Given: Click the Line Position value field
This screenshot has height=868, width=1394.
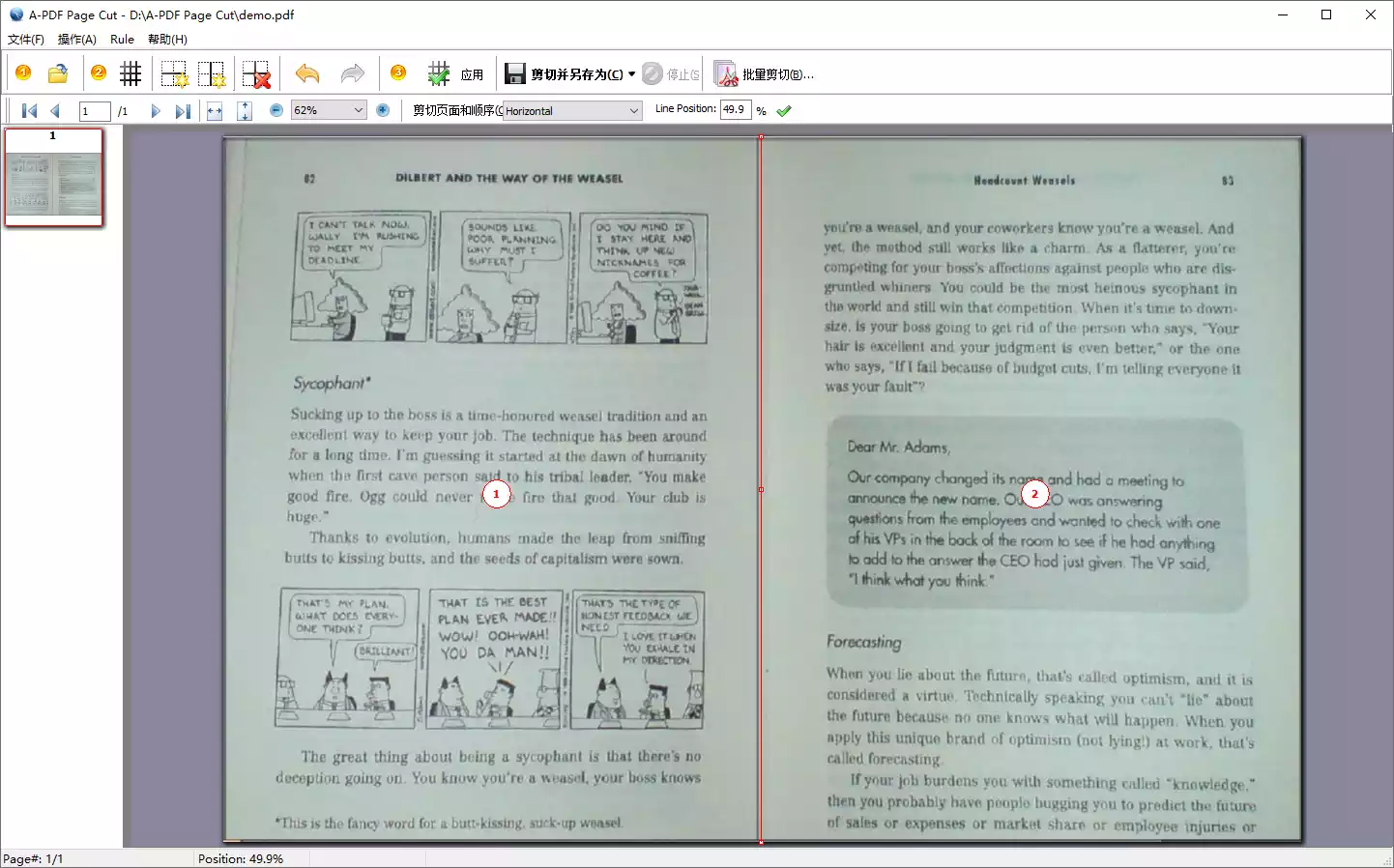Looking at the screenshot, I should 735,109.
